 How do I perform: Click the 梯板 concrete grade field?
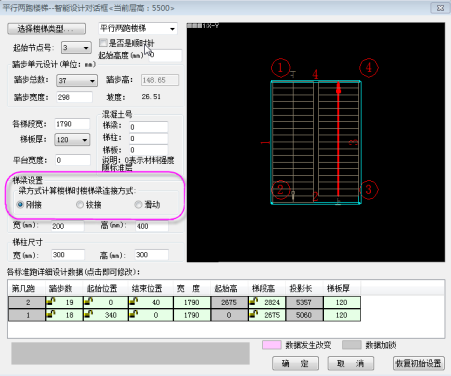(x=148, y=150)
